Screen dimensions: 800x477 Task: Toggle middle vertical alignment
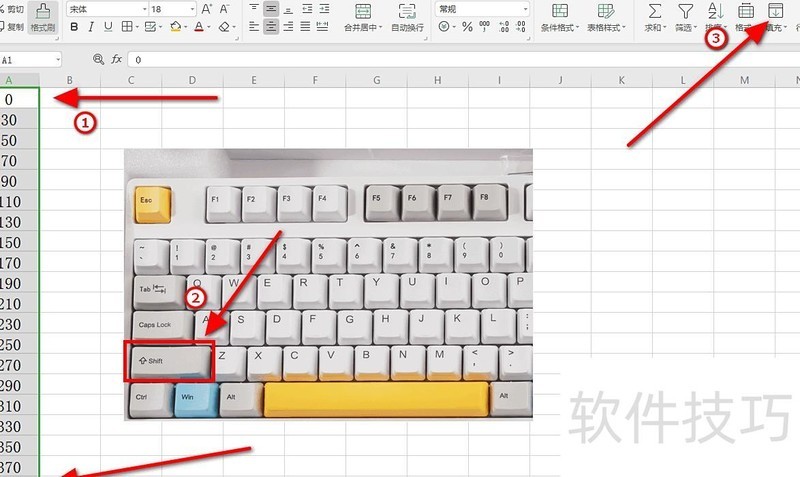[x=271, y=9]
